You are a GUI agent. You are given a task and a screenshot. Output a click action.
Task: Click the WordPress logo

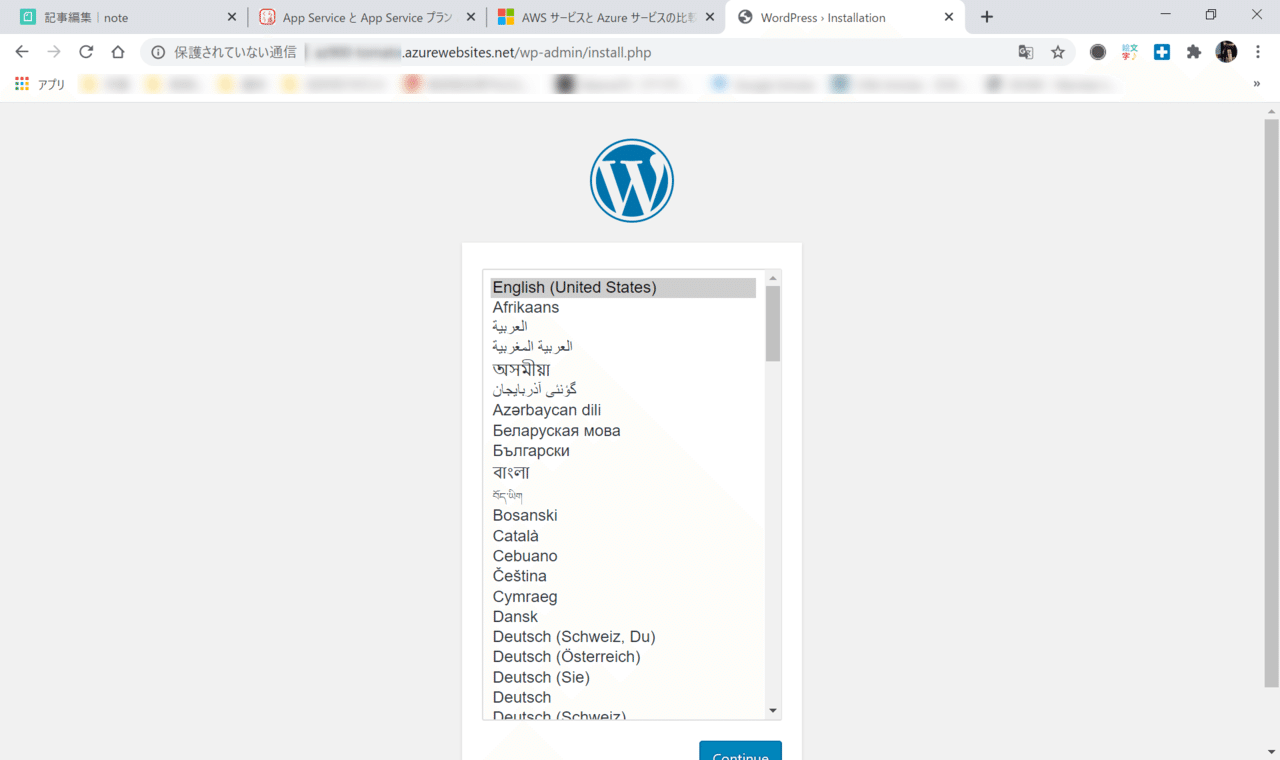click(632, 180)
